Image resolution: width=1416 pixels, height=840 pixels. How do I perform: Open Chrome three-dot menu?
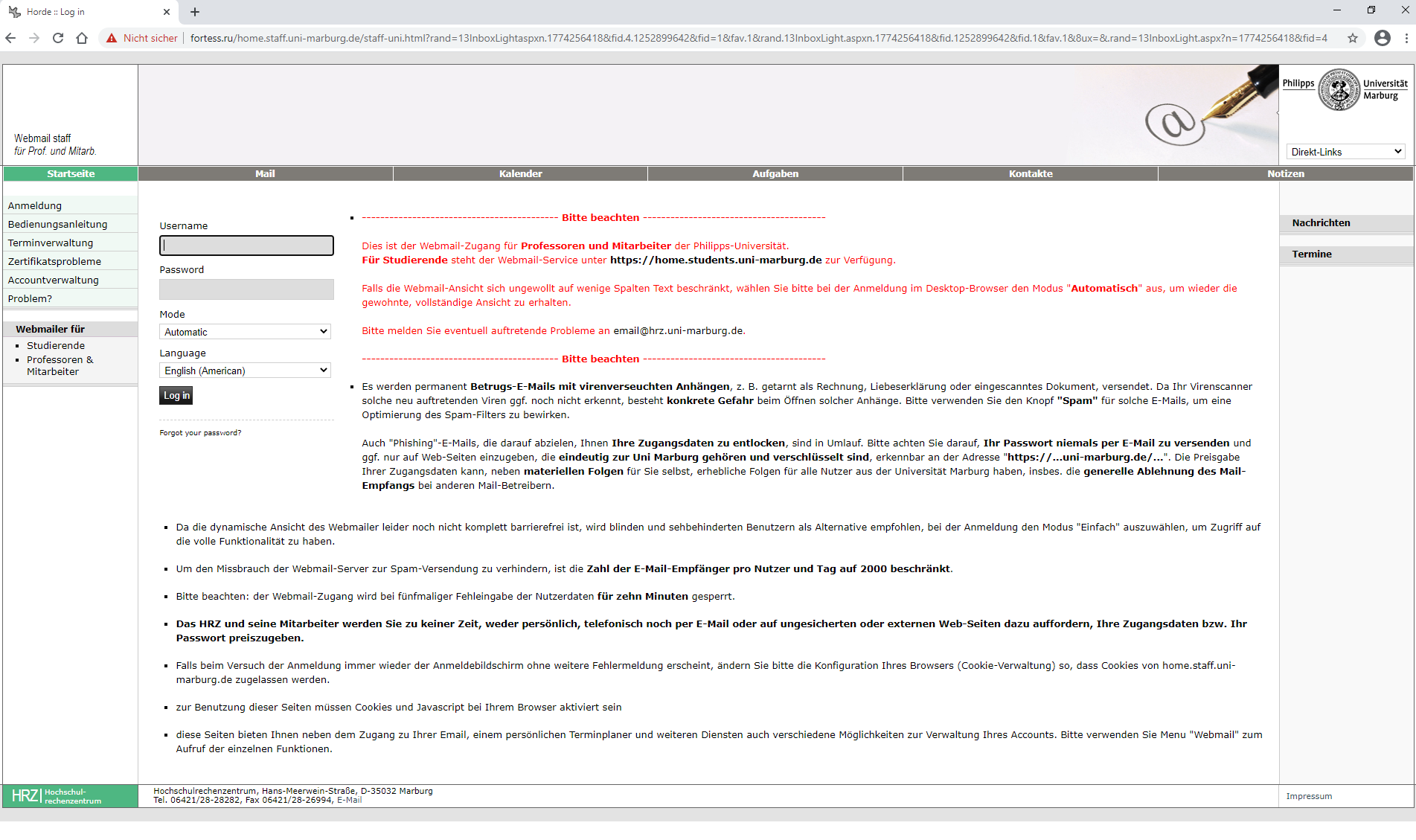pyautogui.click(x=1406, y=38)
